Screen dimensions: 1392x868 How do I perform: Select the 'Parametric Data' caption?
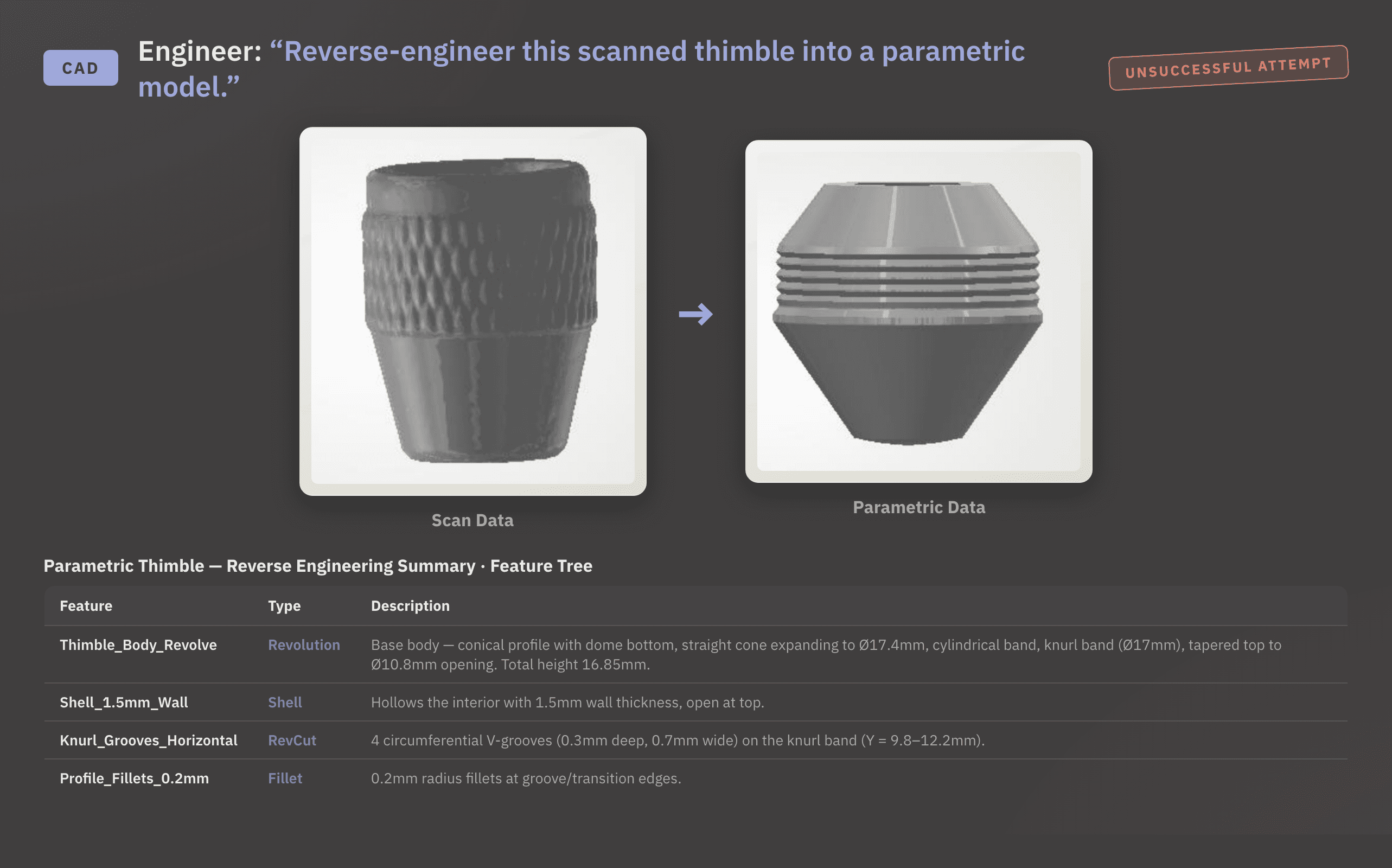pos(918,507)
